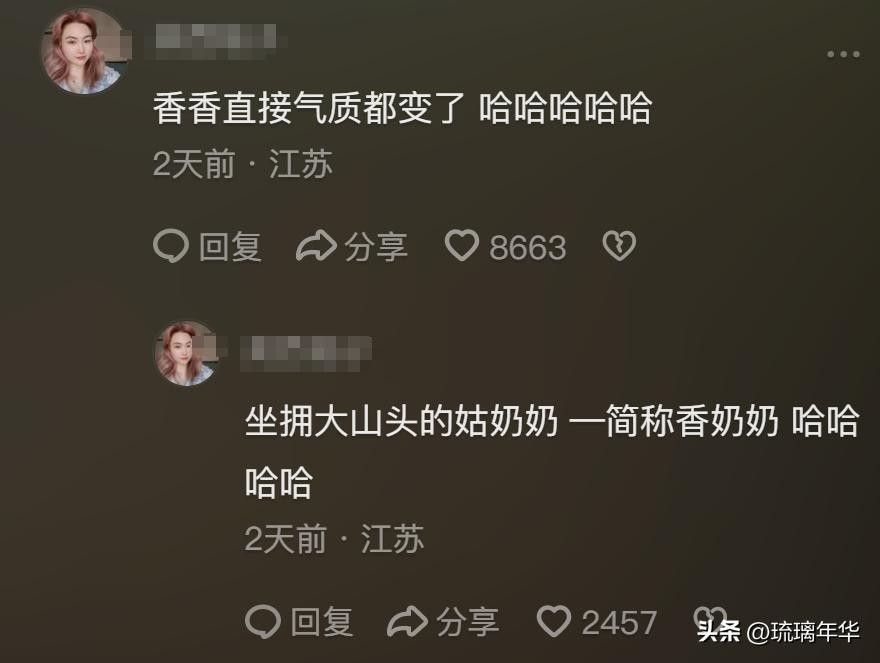
Task: Like the top comment via its heart icon
Action: click(462, 245)
